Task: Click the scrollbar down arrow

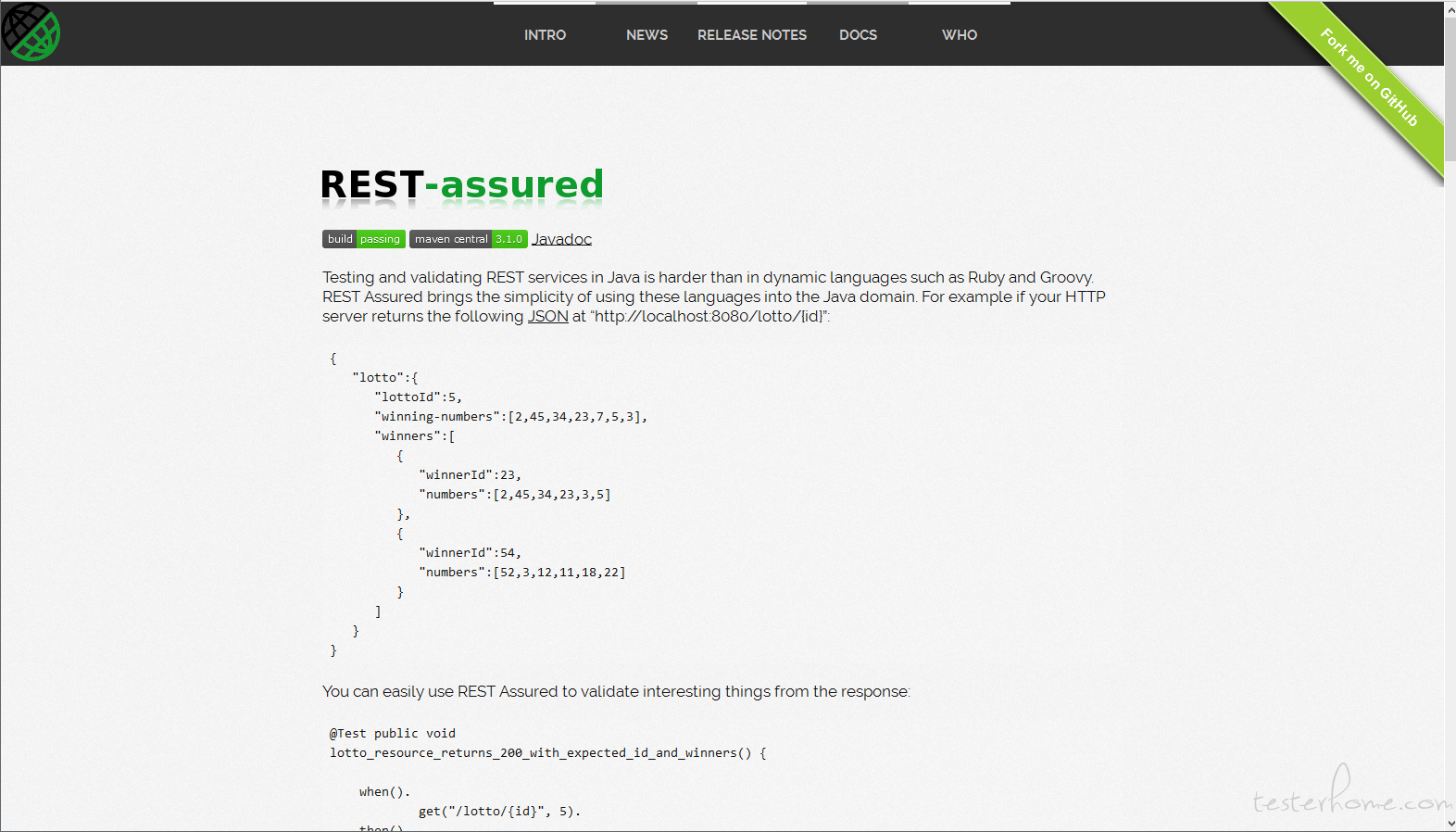Action: pos(1450,823)
